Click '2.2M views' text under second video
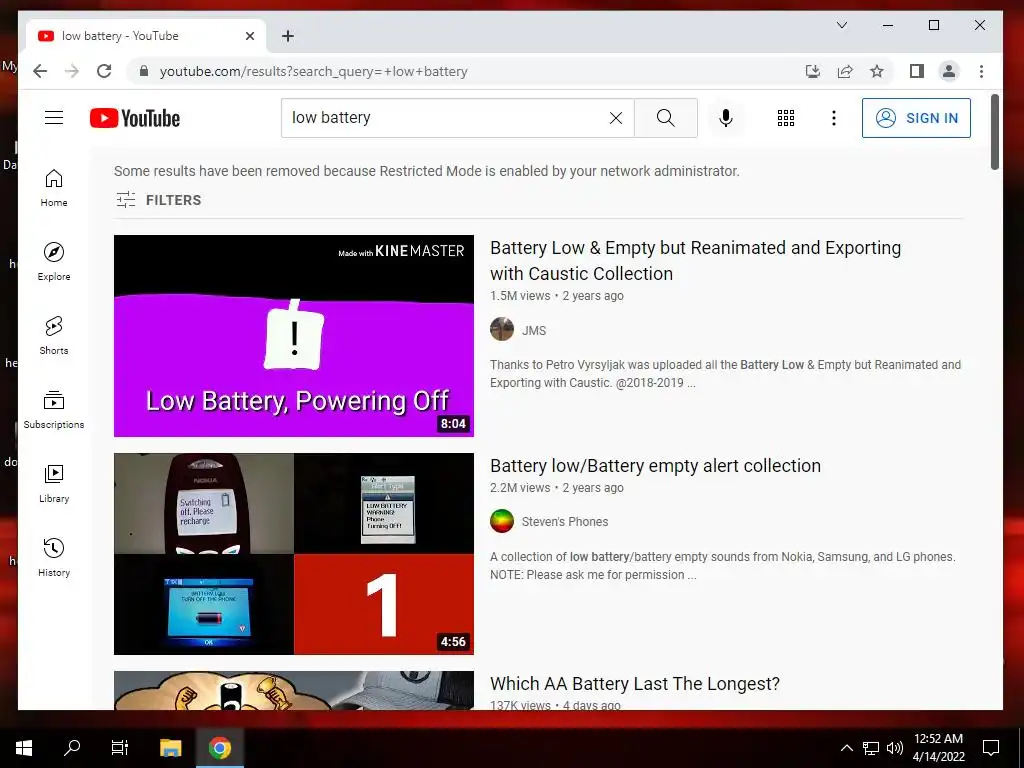1024x768 pixels. click(520, 488)
